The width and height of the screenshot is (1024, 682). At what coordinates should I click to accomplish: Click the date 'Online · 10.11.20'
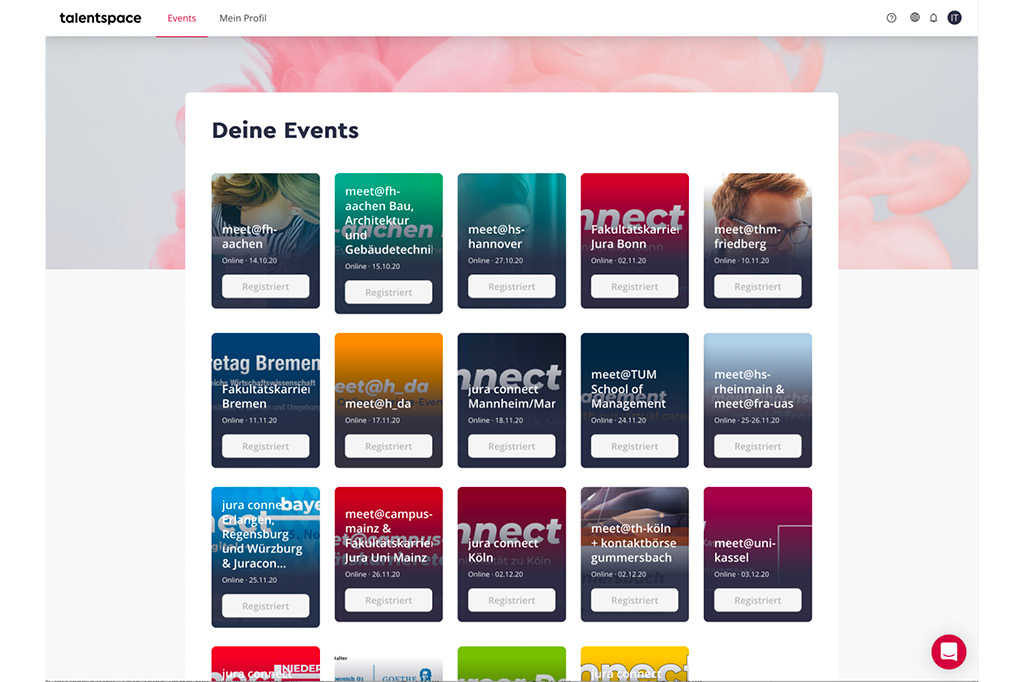click(741, 260)
